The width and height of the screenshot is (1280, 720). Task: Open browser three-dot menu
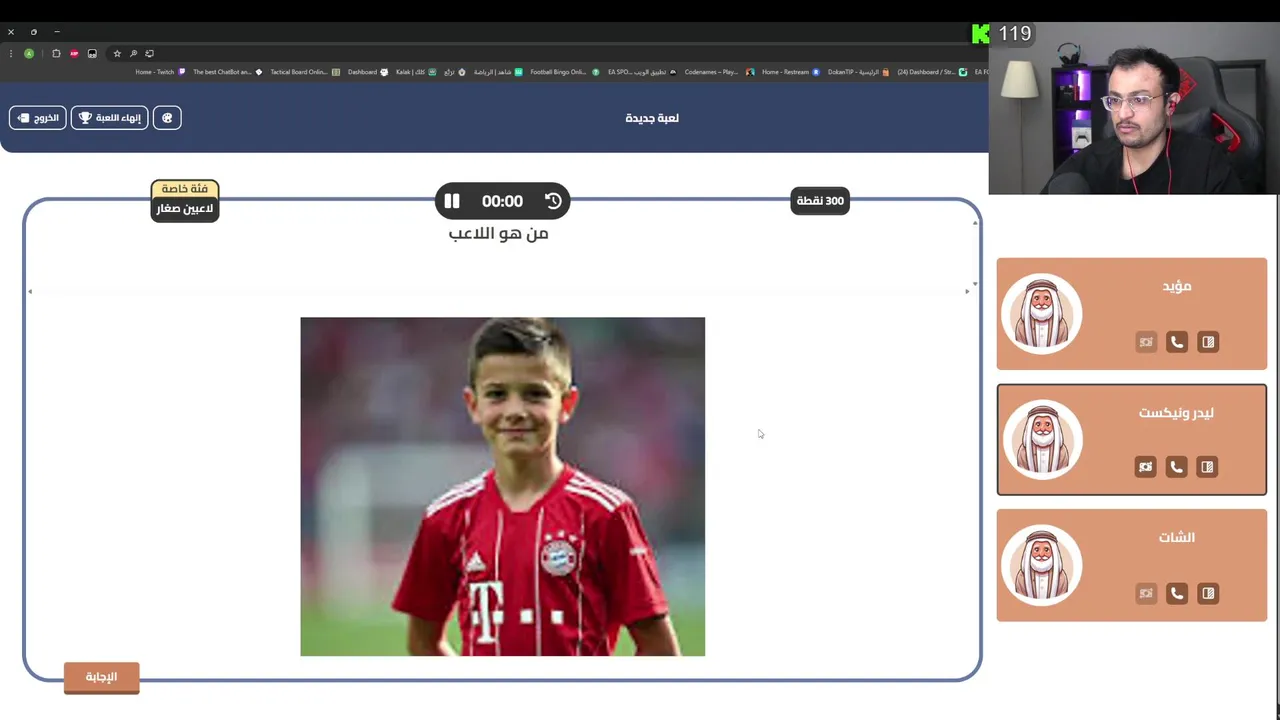coord(11,54)
